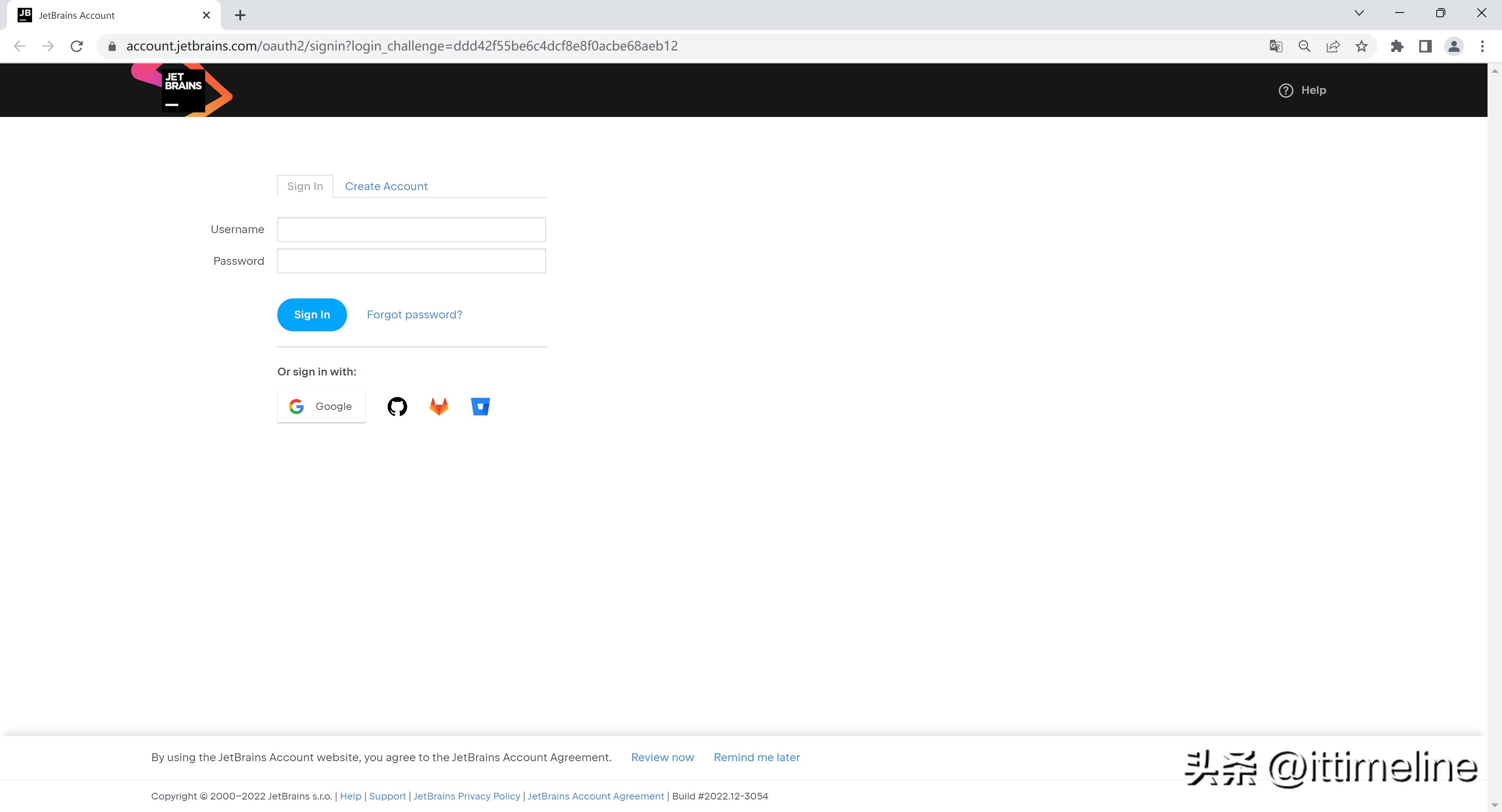The image size is (1502, 812).
Task: Select the JetBrains Account browser tab
Action: click(x=114, y=15)
